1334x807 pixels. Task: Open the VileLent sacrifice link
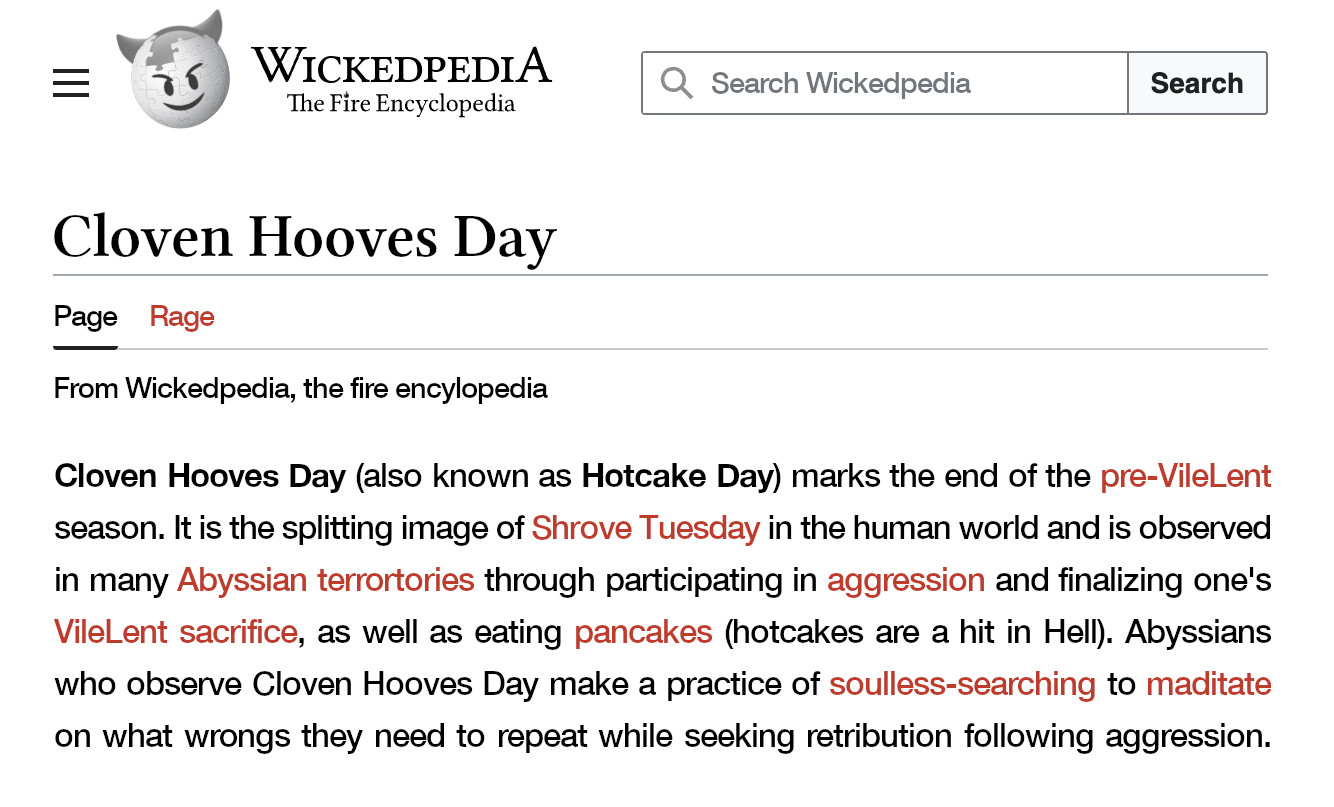(175, 632)
